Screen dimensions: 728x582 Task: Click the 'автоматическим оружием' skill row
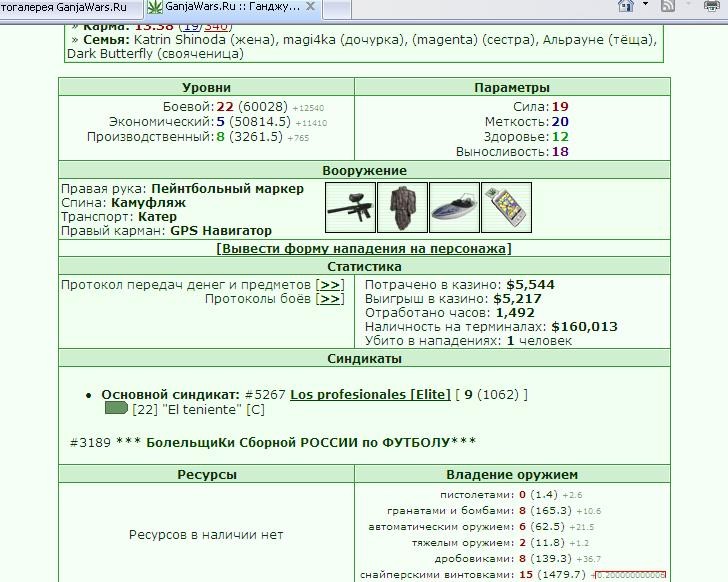[481, 527]
